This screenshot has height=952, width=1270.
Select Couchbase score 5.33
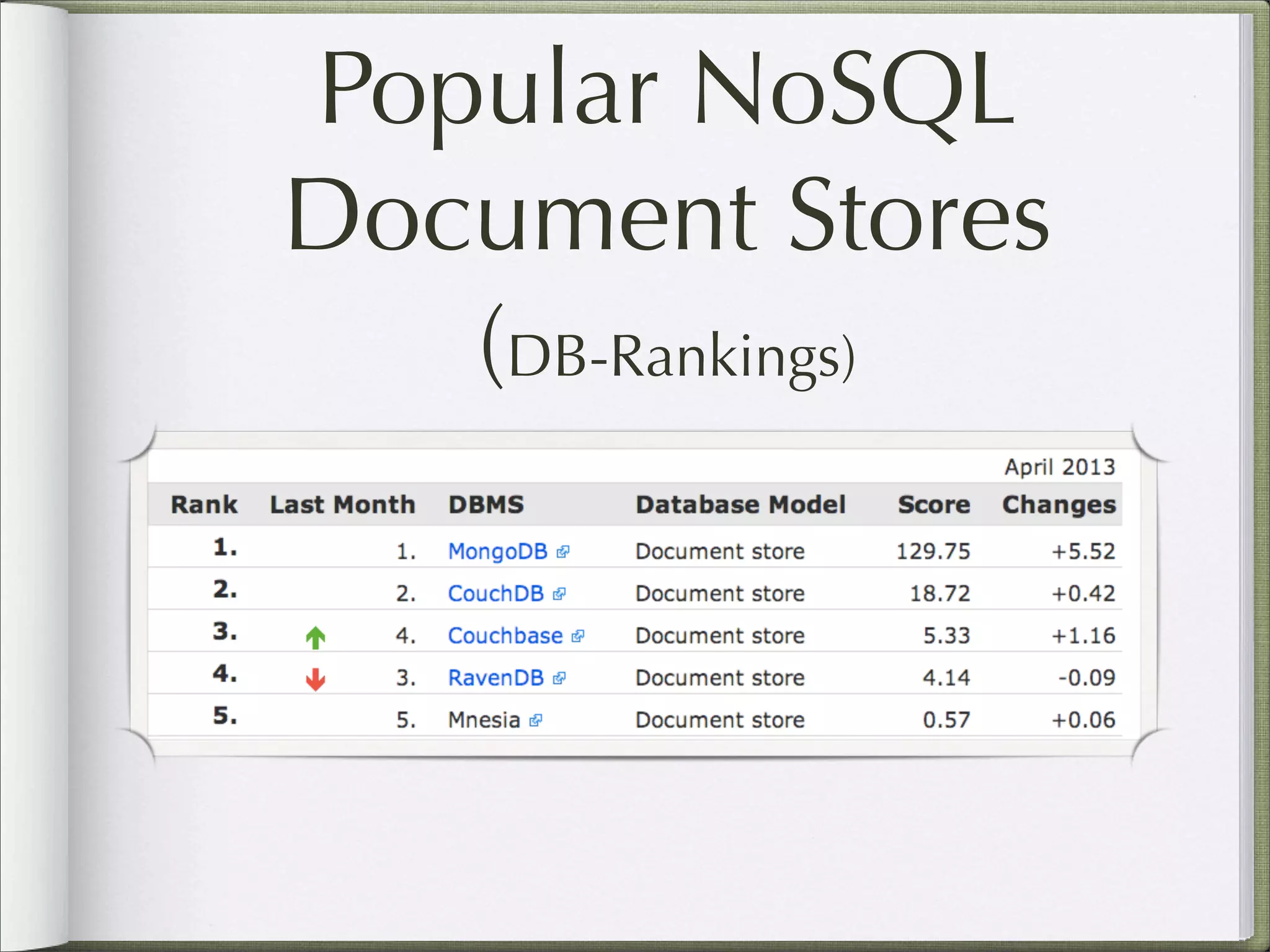click(x=946, y=636)
